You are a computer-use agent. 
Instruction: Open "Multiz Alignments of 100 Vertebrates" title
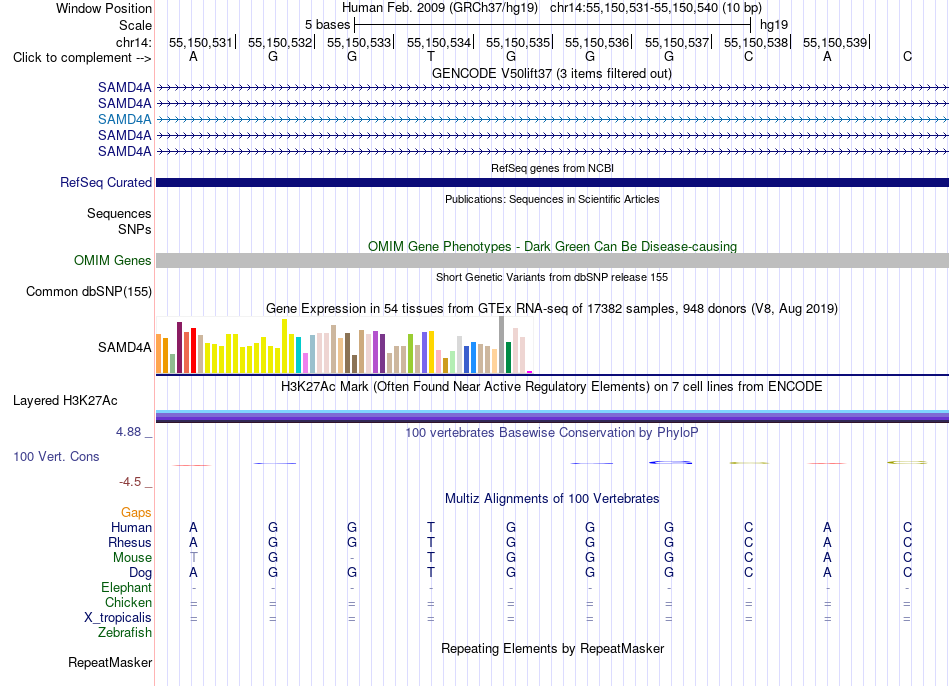click(552, 499)
